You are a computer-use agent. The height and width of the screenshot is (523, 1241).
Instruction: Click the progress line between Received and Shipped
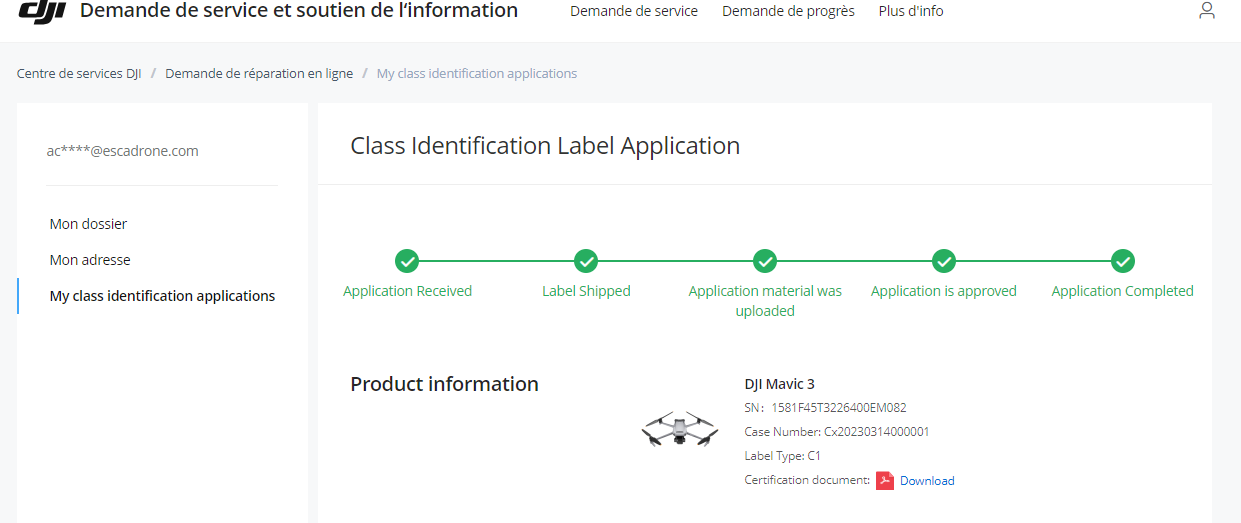click(x=496, y=261)
